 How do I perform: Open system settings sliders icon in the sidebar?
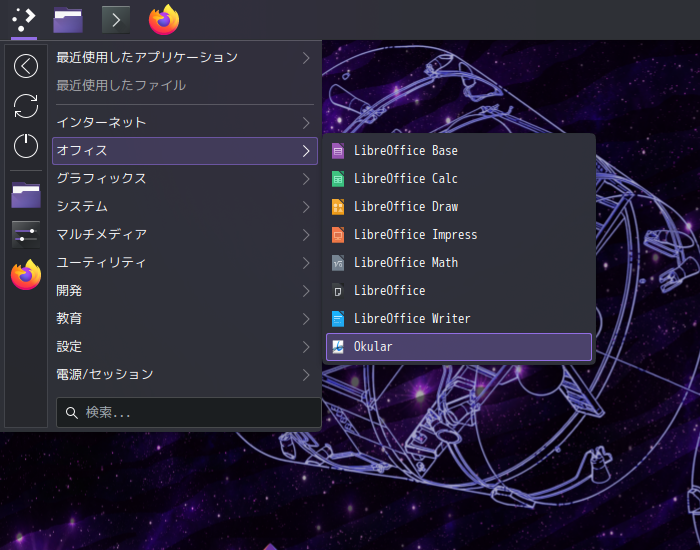click(26, 234)
